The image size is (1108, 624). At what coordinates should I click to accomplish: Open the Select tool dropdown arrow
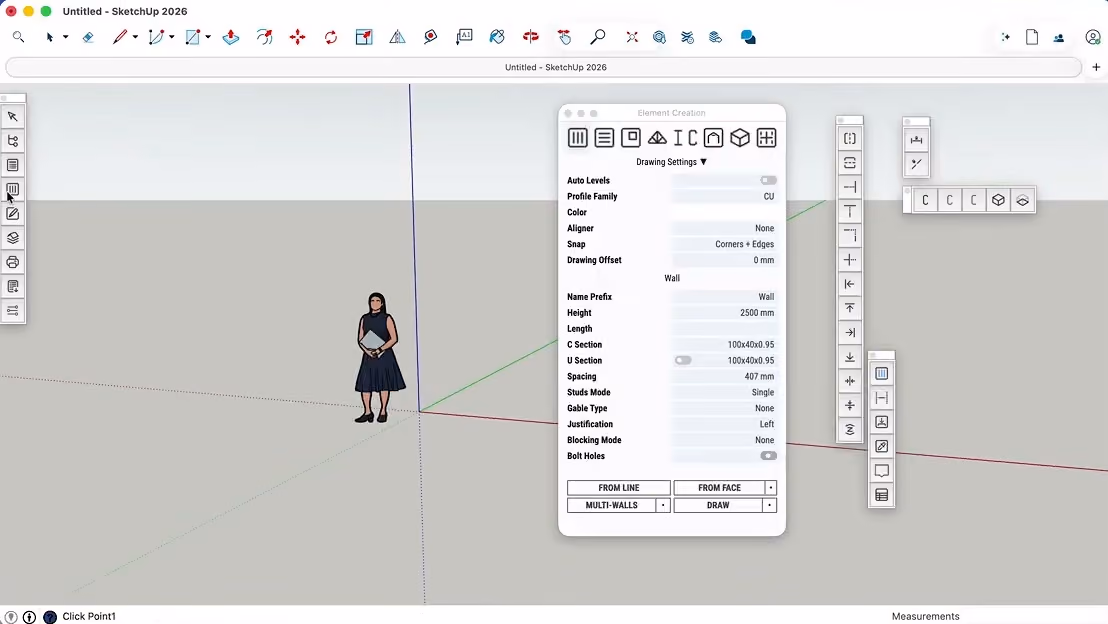coord(66,37)
